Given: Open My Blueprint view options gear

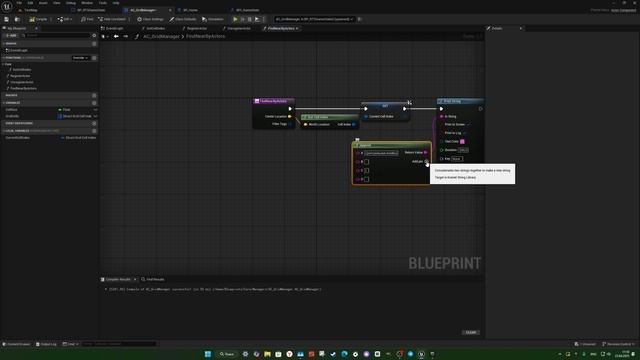Looking at the screenshot, I should [x=94, y=36].
